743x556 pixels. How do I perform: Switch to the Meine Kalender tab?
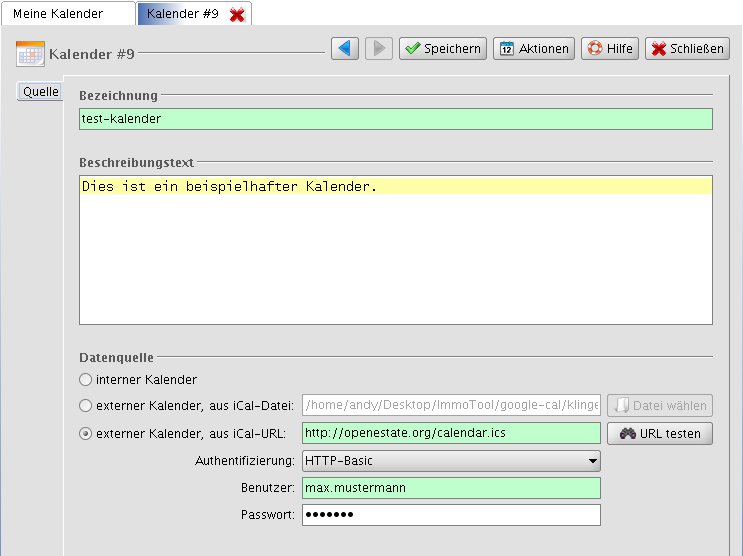[66, 14]
